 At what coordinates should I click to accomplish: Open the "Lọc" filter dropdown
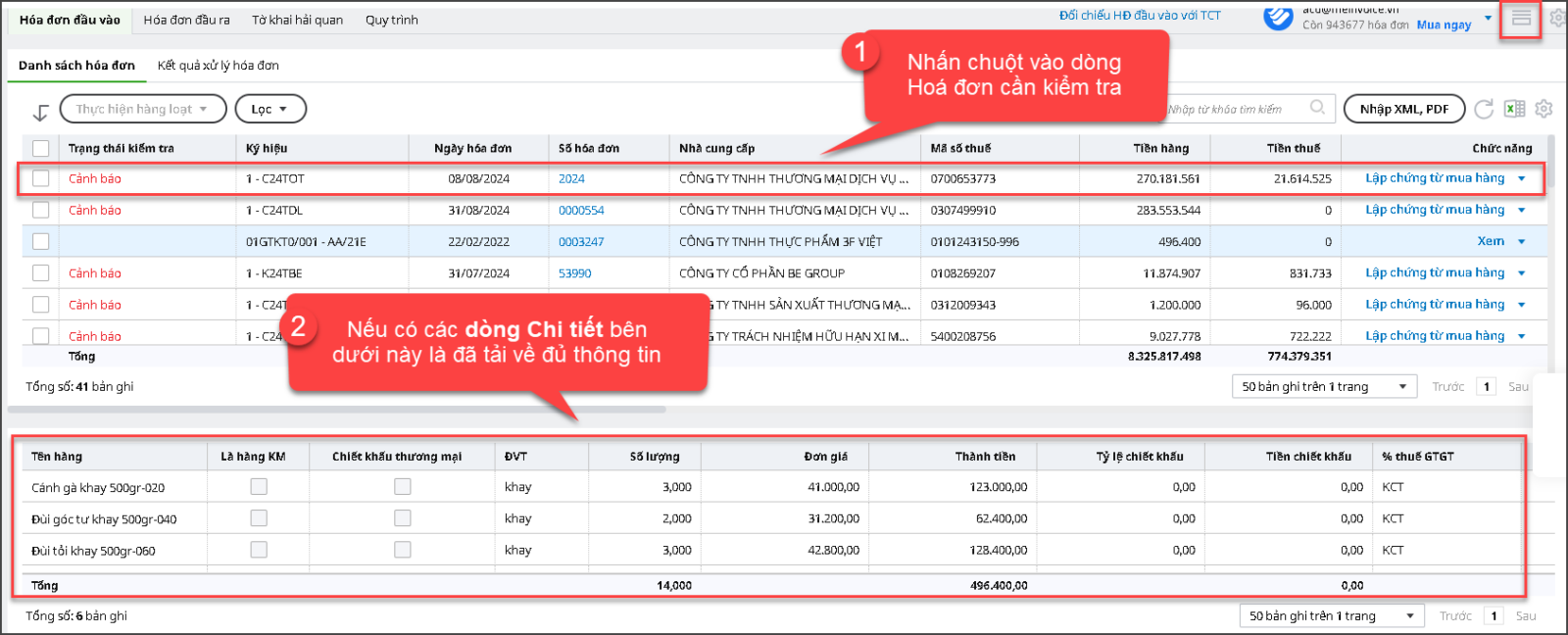[270, 109]
